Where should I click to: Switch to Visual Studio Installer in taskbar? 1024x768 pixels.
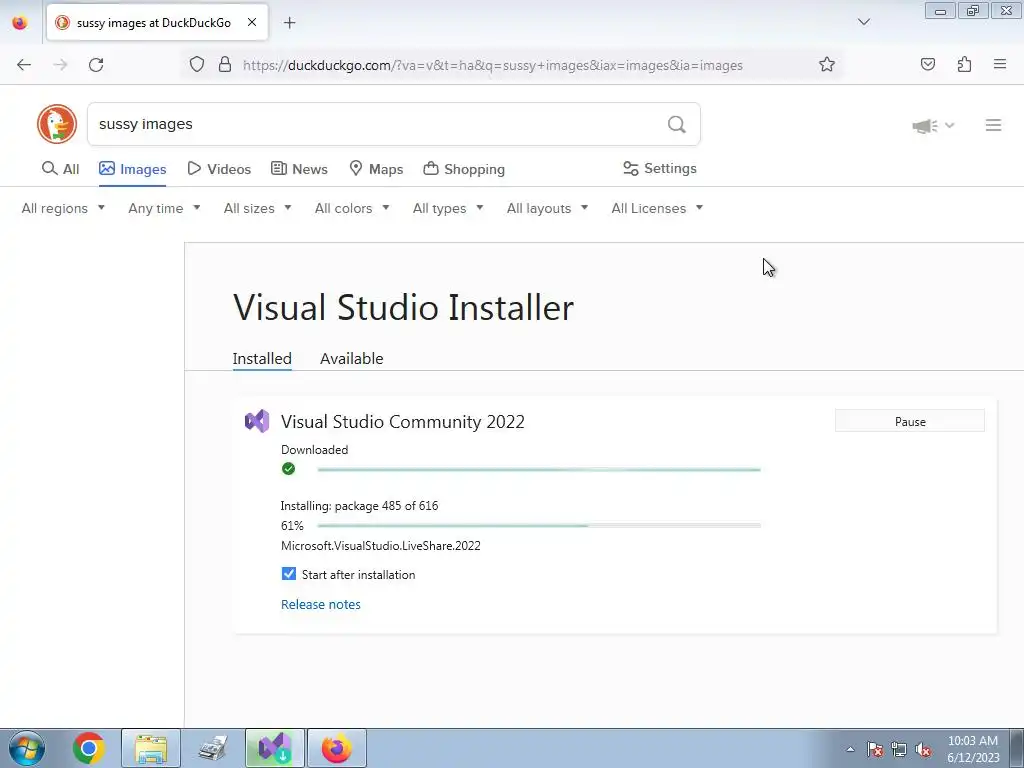pyautogui.click(x=275, y=748)
